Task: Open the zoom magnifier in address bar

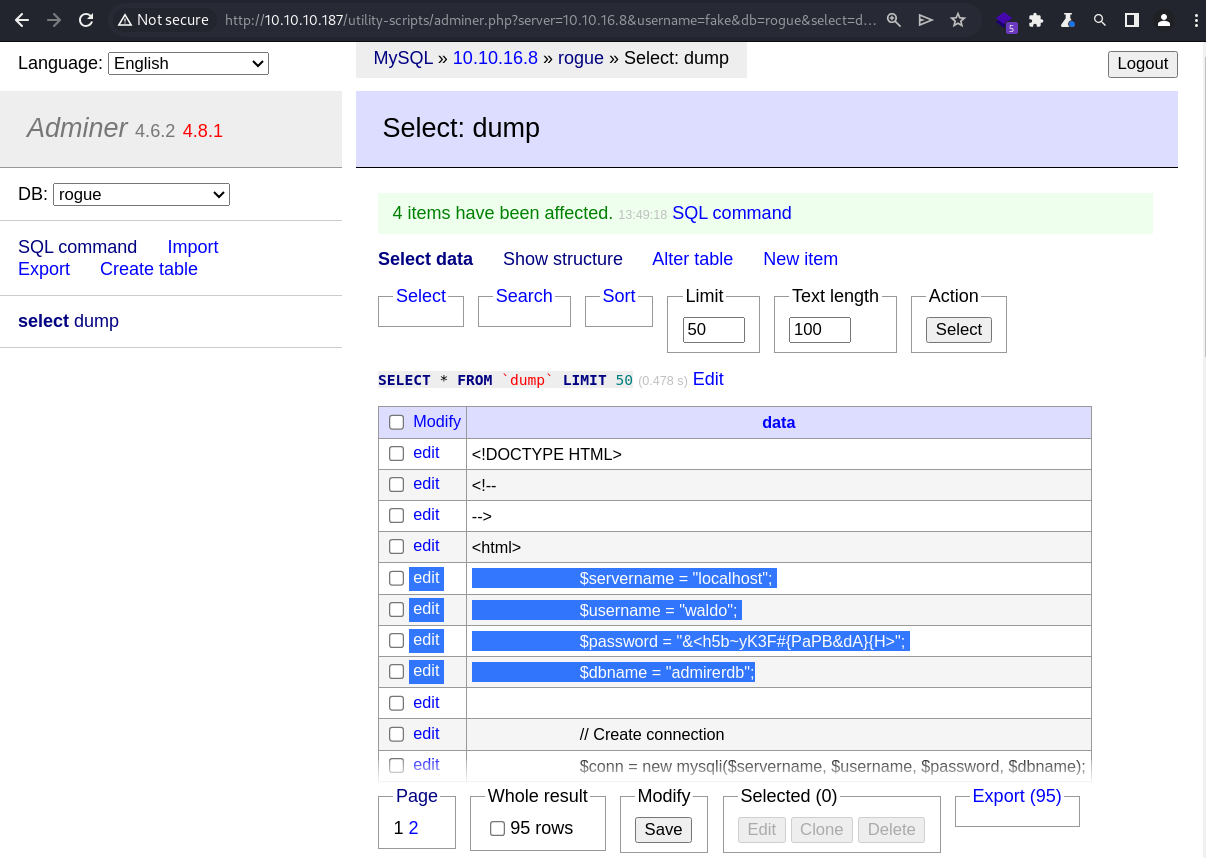Action: tap(894, 20)
